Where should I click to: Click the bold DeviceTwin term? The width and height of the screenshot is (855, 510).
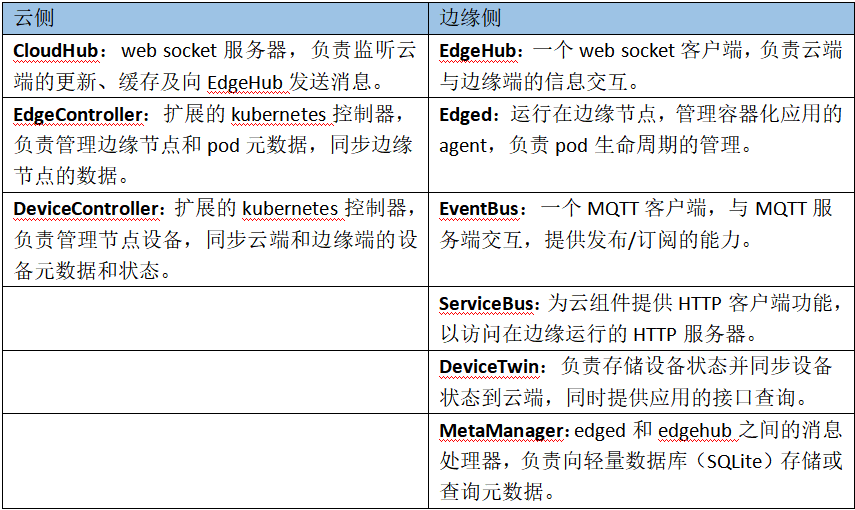490,366
